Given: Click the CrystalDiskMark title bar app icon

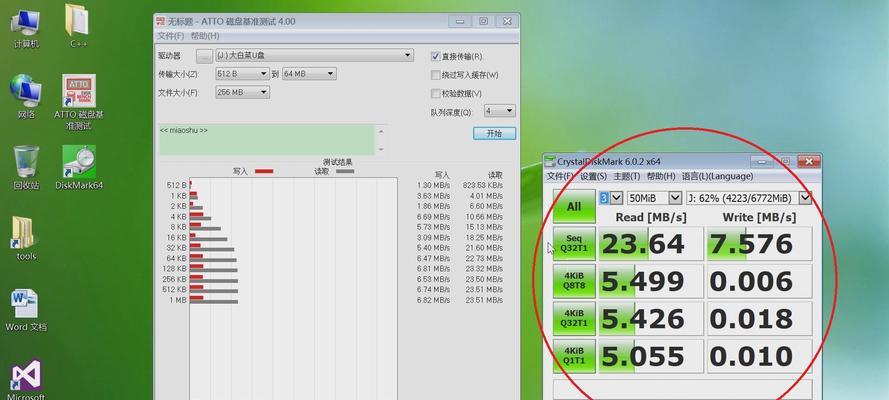Looking at the screenshot, I should pos(550,161).
